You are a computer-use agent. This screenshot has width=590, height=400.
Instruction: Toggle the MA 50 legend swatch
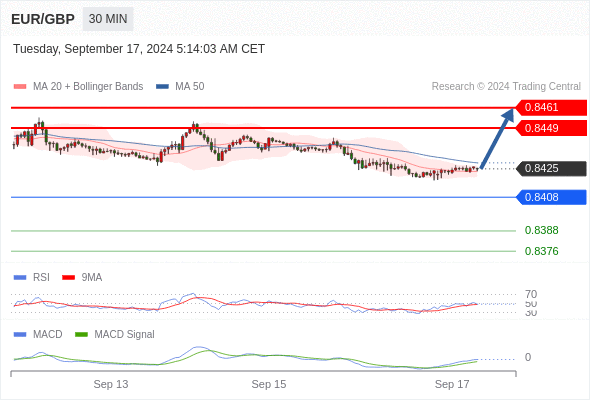[163, 87]
